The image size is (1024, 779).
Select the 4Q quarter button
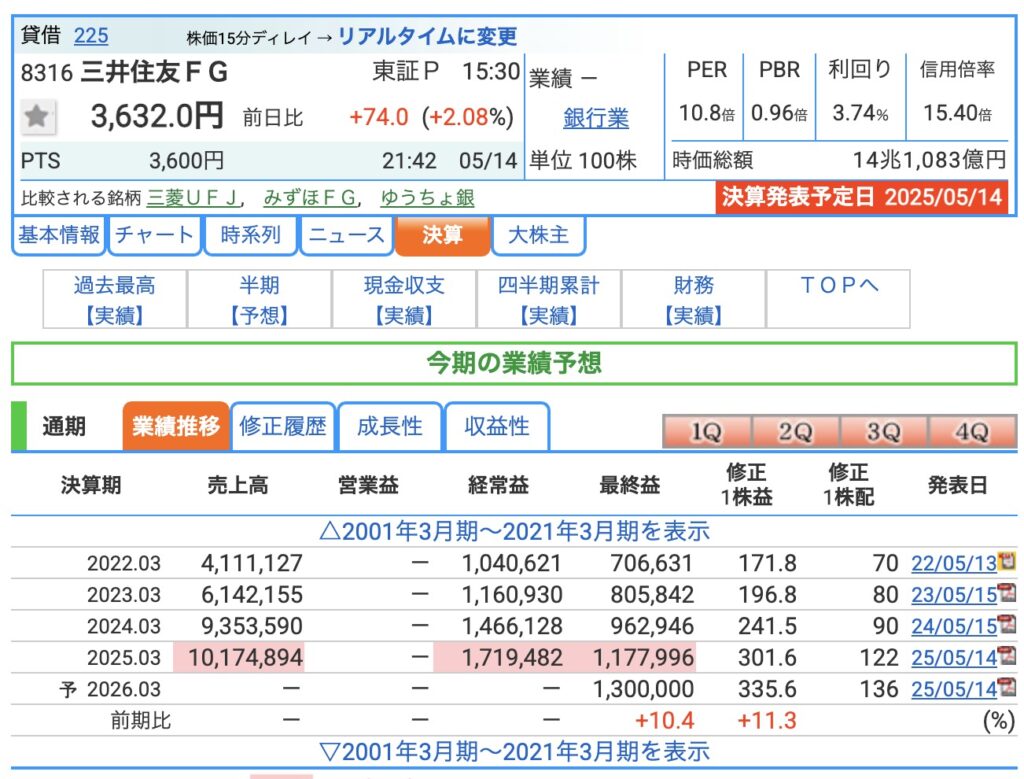point(972,432)
